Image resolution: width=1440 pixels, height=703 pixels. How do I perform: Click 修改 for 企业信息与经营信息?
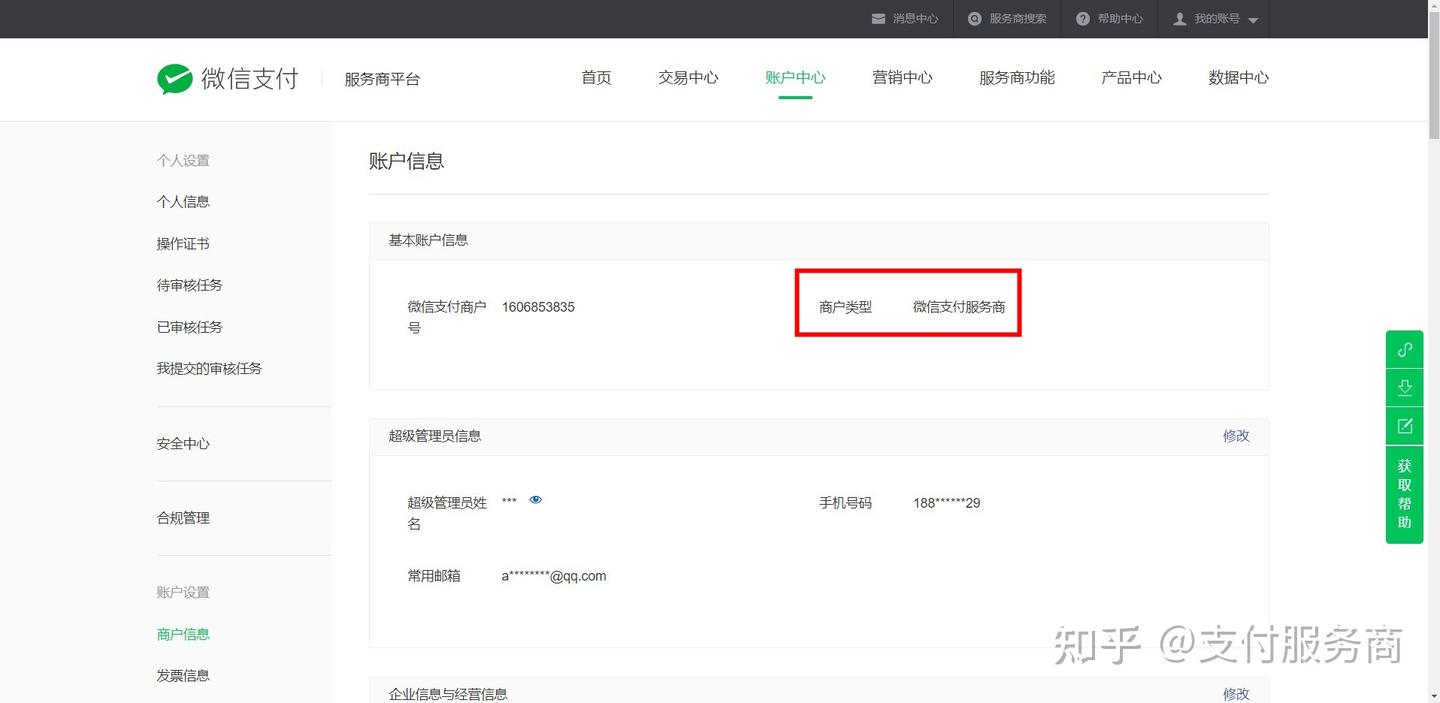point(1236,694)
